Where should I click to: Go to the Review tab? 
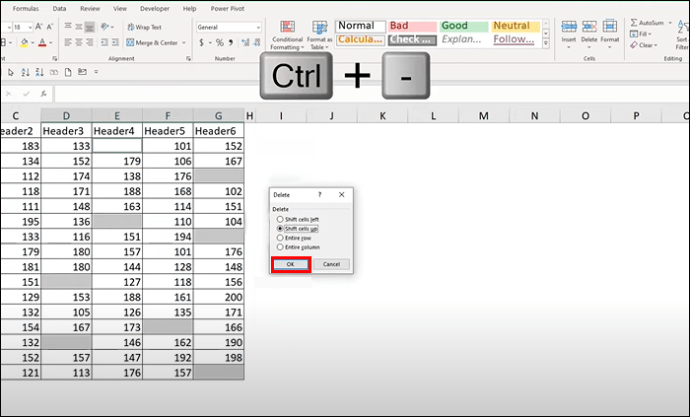coord(90,8)
